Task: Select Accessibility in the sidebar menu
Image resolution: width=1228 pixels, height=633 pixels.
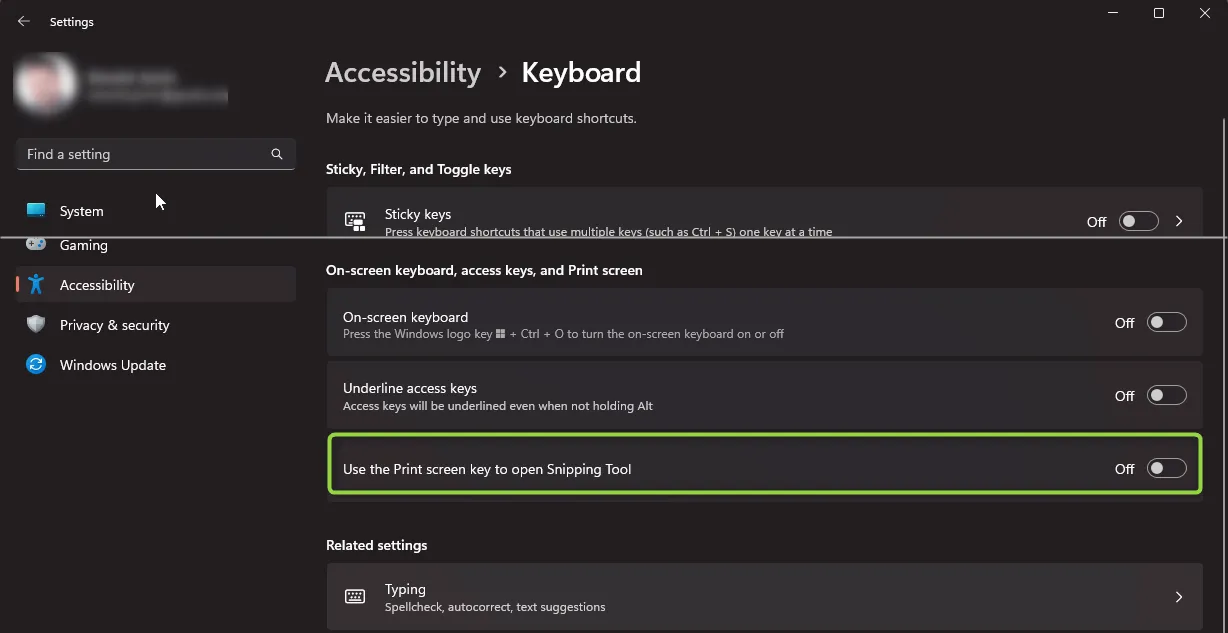Action: click(x=97, y=284)
